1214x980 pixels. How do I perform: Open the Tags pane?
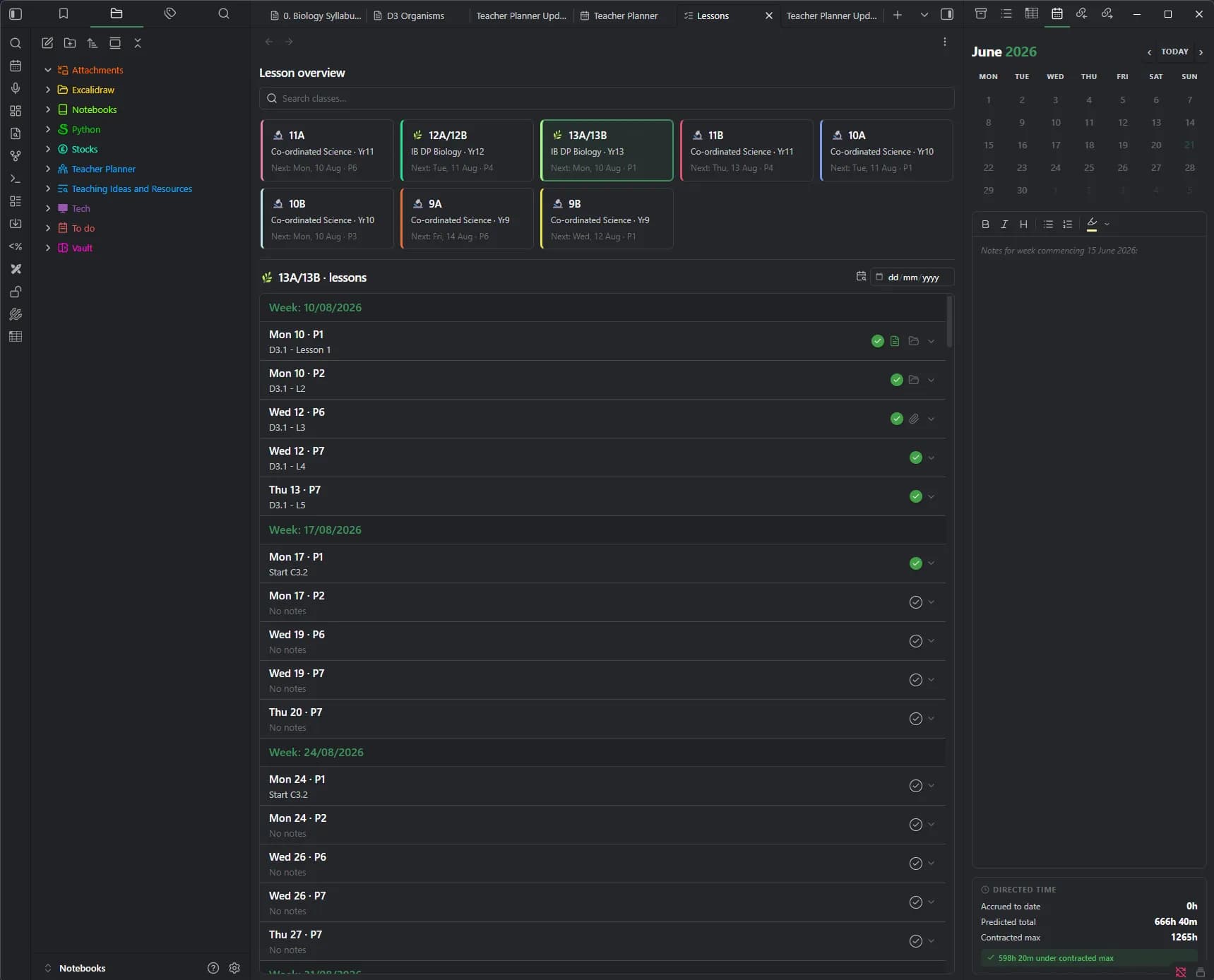pyautogui.click(x=170, y=13)
